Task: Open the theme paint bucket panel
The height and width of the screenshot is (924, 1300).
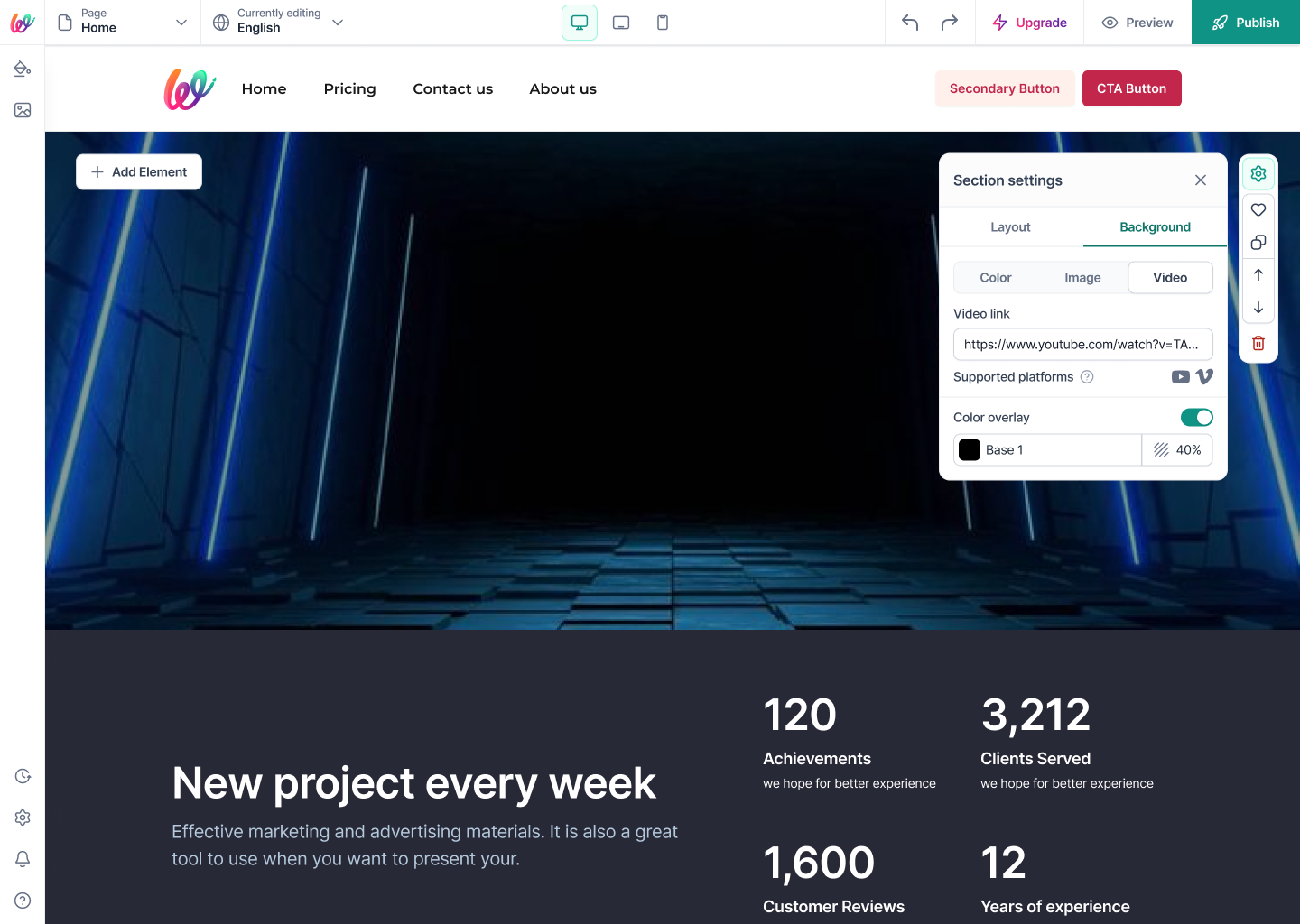Action: click(x=23, y=69)
